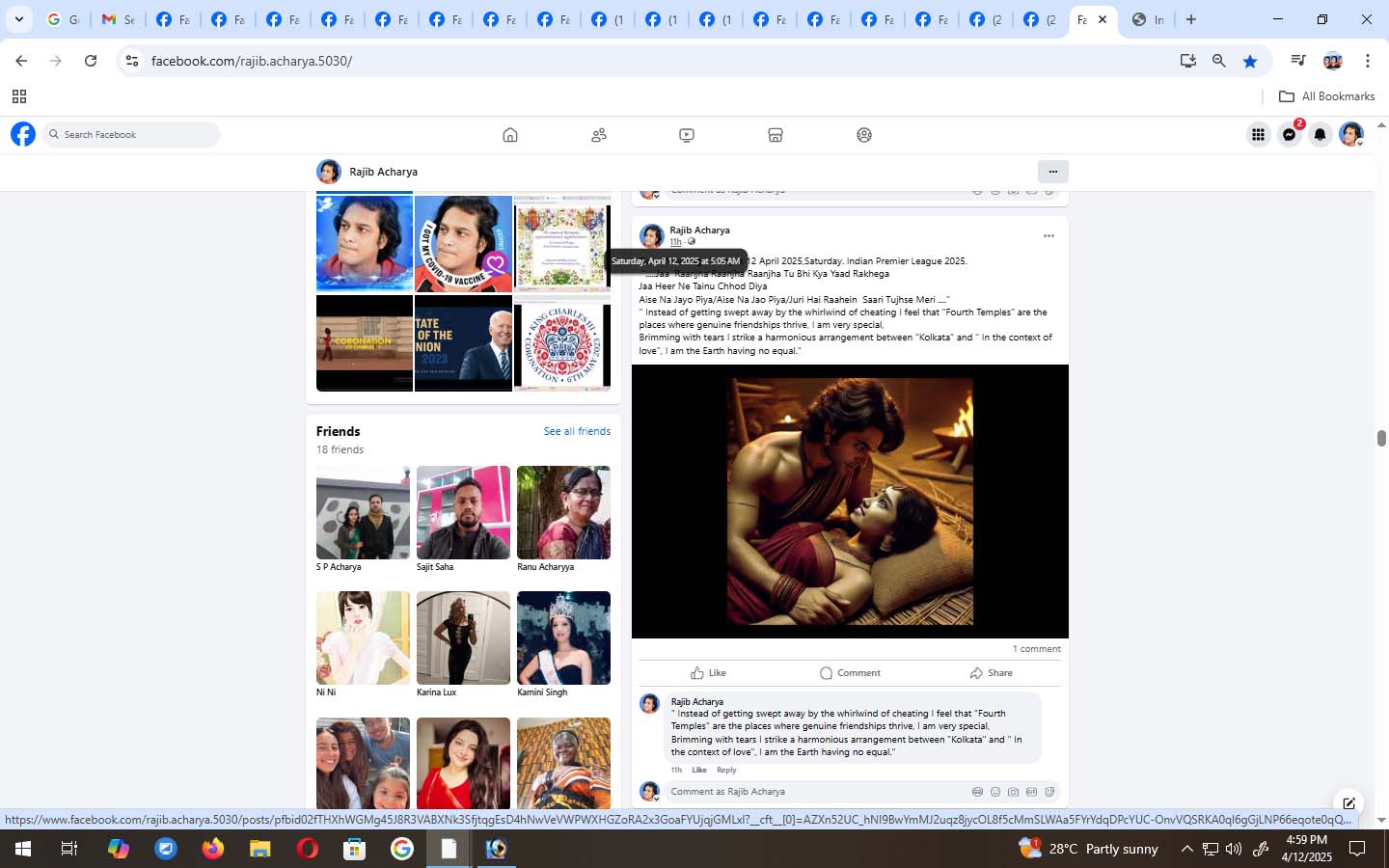Image resolution: width=1389 pixels, height=868 pixels.
Task: Open the Groups icon in top navigation
Action: point(864,135)
